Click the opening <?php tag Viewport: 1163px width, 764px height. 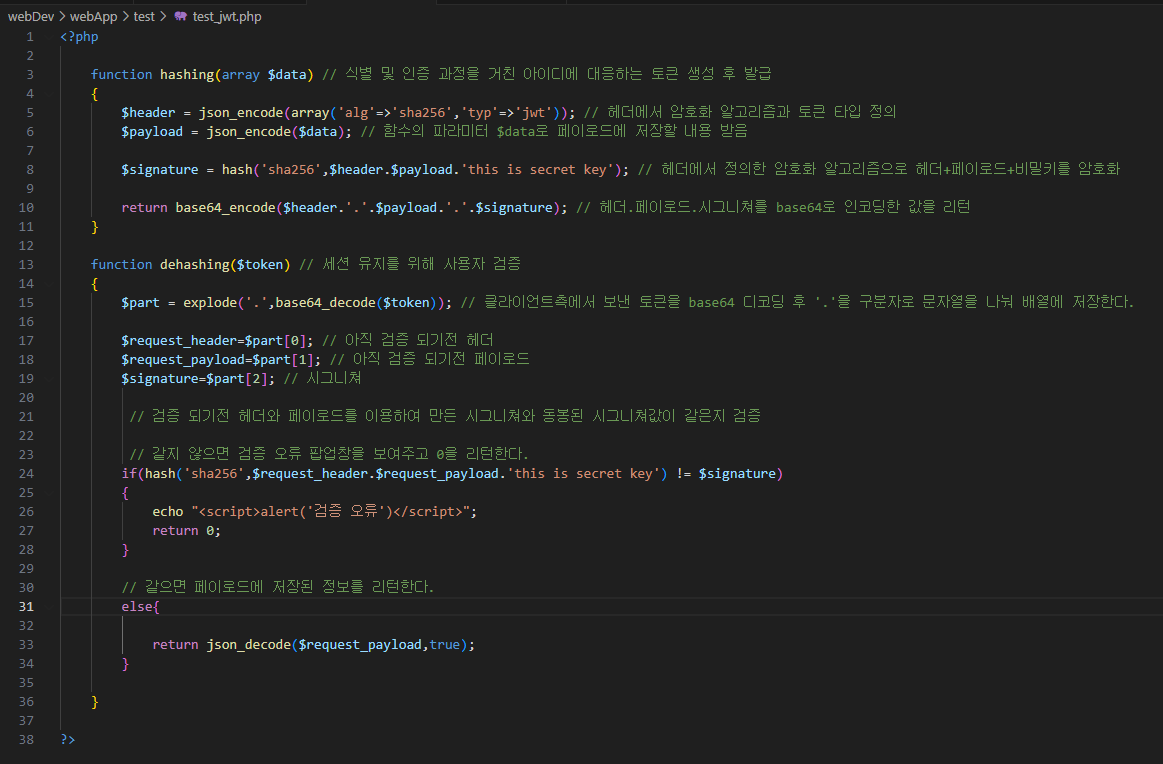tap(79, 36)
